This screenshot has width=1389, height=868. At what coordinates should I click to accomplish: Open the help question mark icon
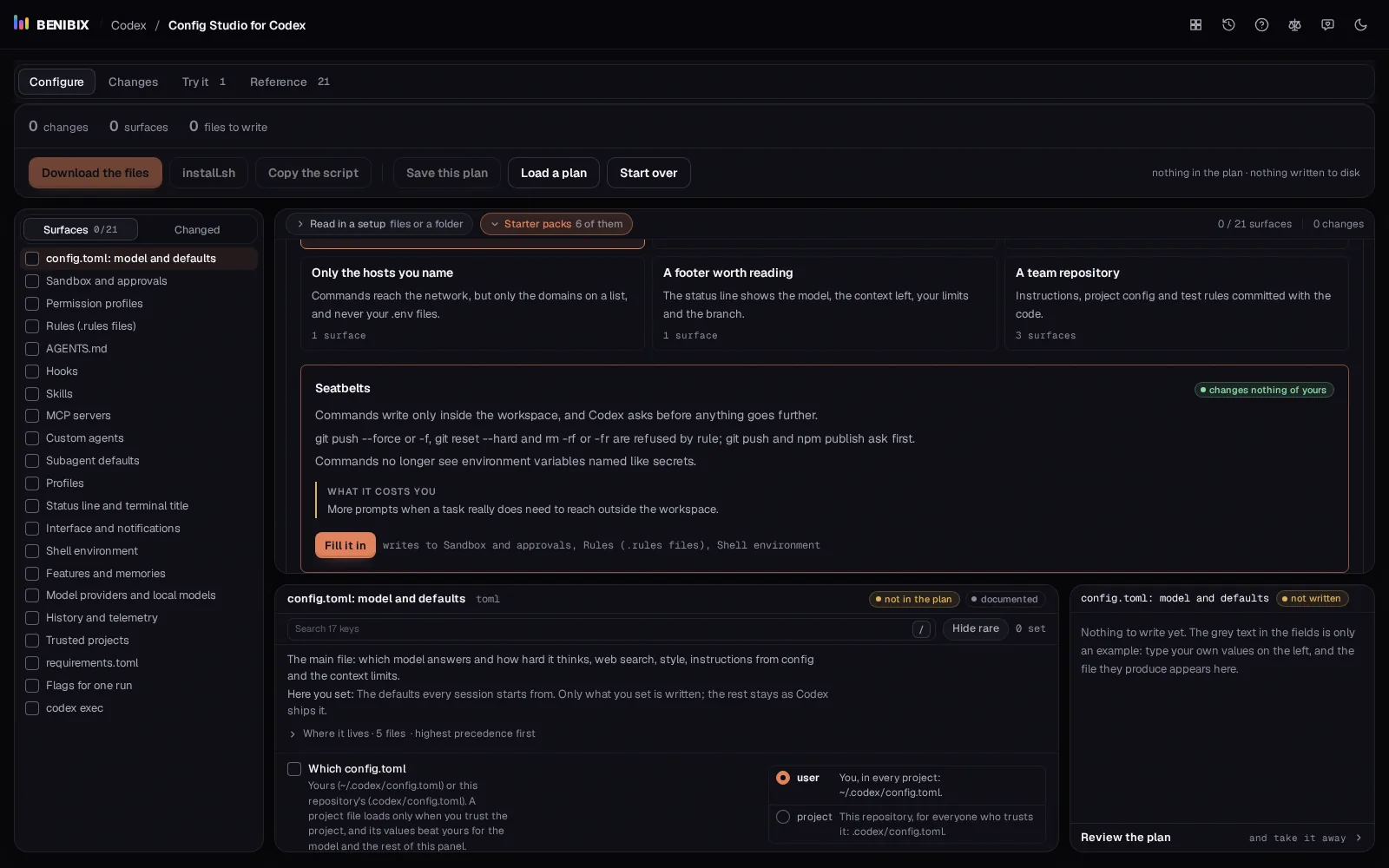coord(1261,25)
